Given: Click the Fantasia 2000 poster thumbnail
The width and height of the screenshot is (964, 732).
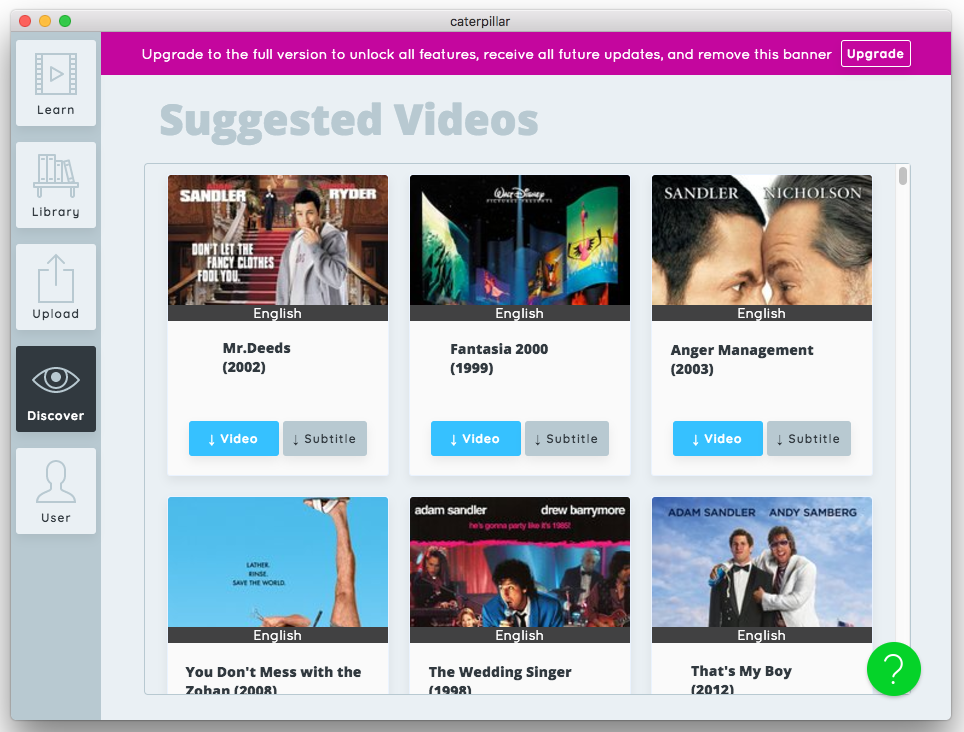Looking at the screenshot, I should click(520, 240).
